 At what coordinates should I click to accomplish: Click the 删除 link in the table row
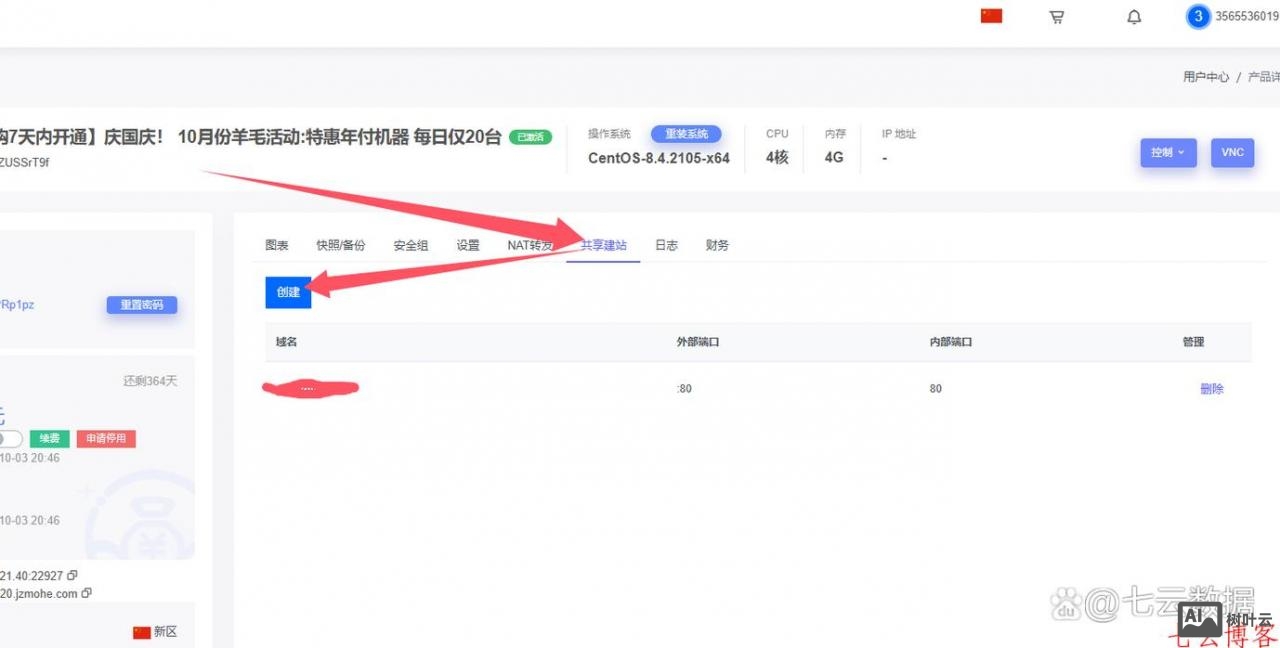(1212, 388)
